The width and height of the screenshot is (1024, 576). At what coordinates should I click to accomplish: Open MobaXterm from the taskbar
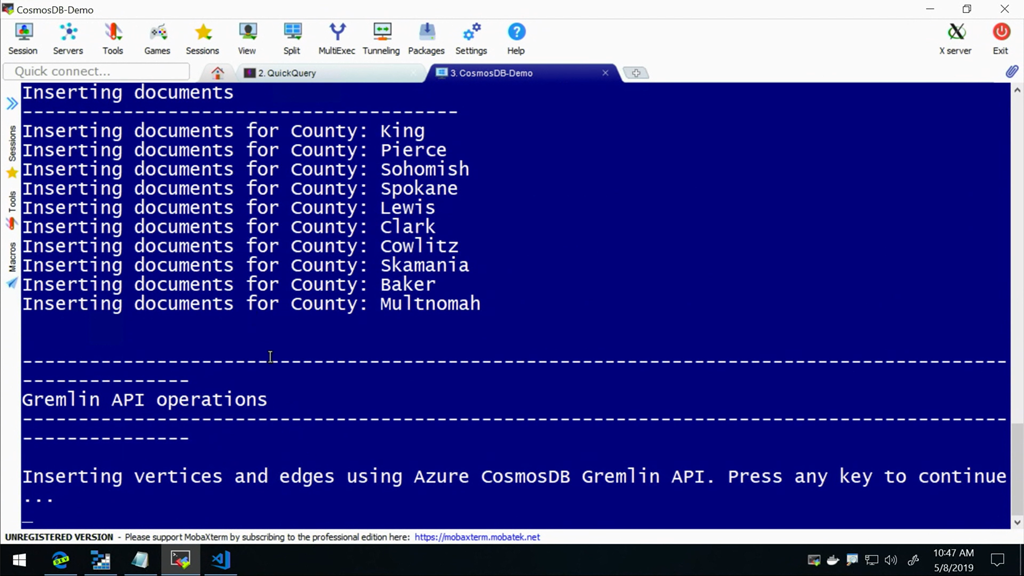180,560
